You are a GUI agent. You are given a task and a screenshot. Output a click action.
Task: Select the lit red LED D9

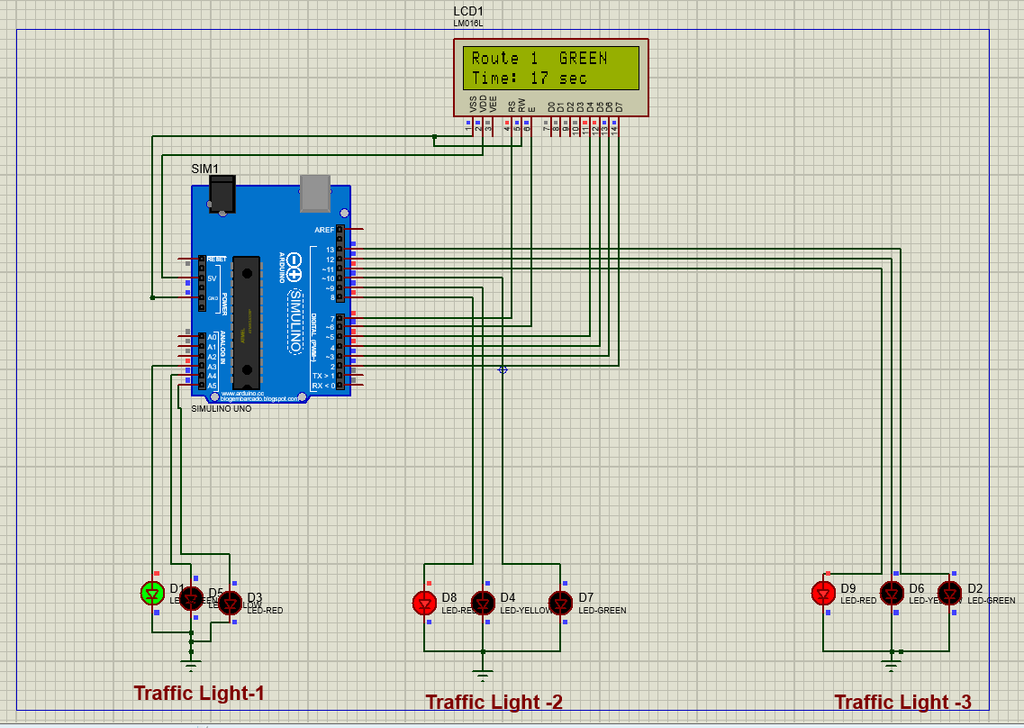tap(823, 593)
